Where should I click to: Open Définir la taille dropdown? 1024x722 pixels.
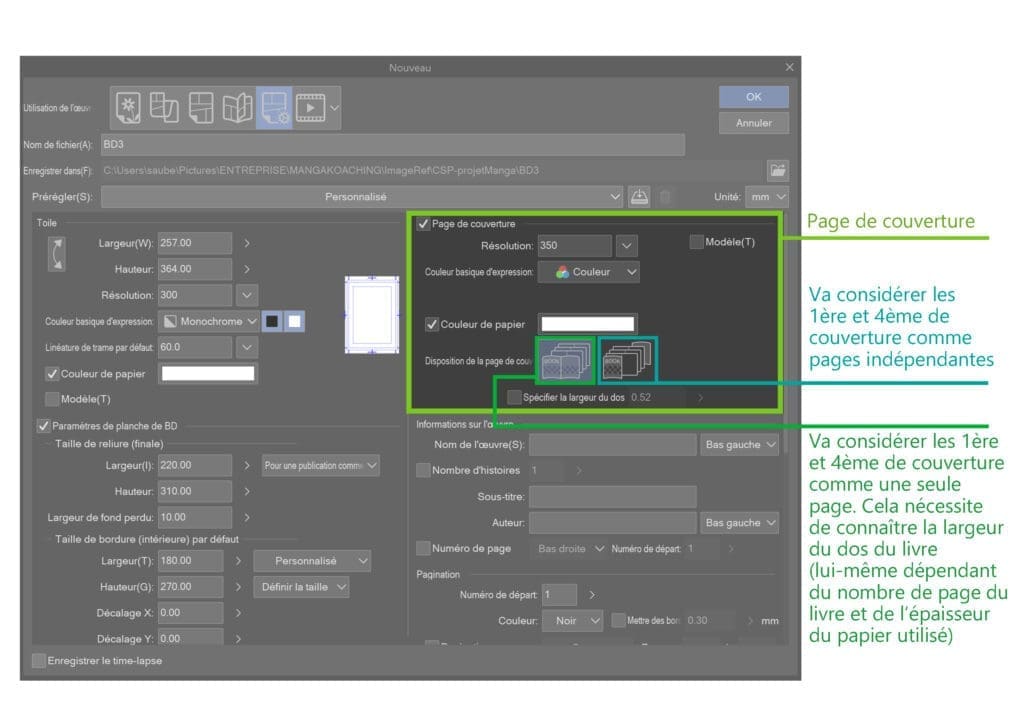click(301, 587)
